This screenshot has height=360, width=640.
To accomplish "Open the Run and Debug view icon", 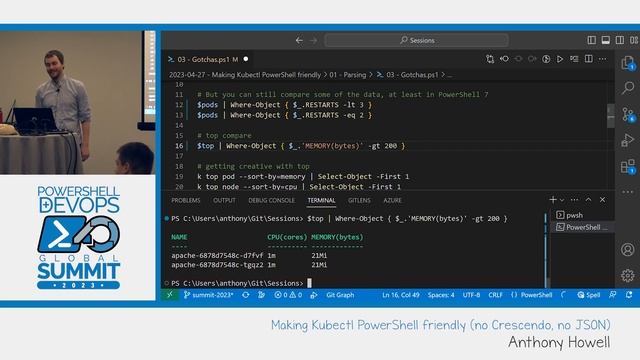I will 628,140.
